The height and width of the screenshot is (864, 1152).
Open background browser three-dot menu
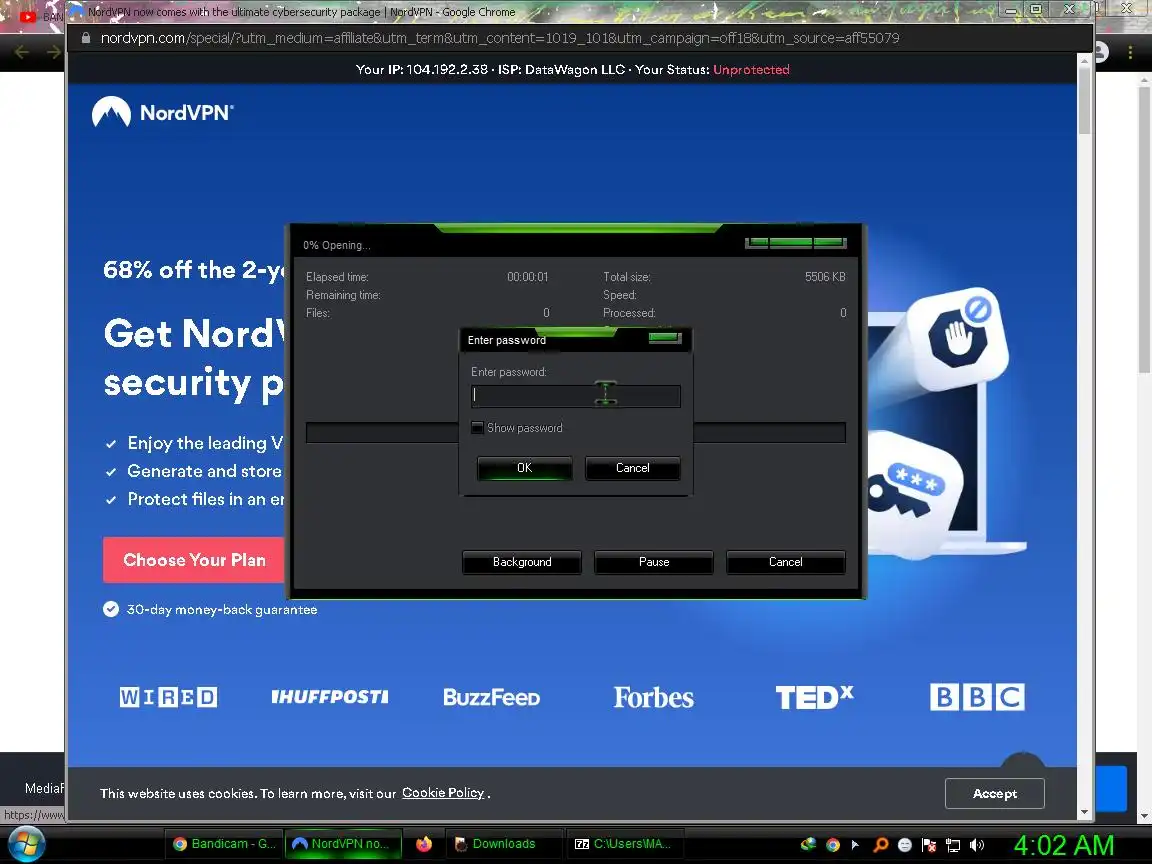[1130, 51]
